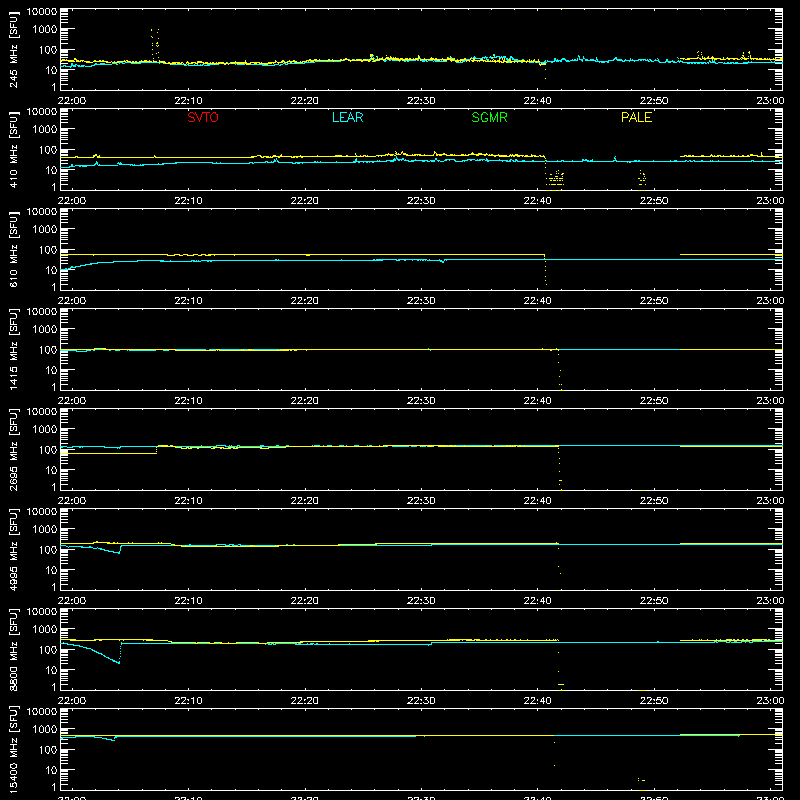
Task: Click 23:00 time label below 245 MHz plot
Action: pos(770,101)
